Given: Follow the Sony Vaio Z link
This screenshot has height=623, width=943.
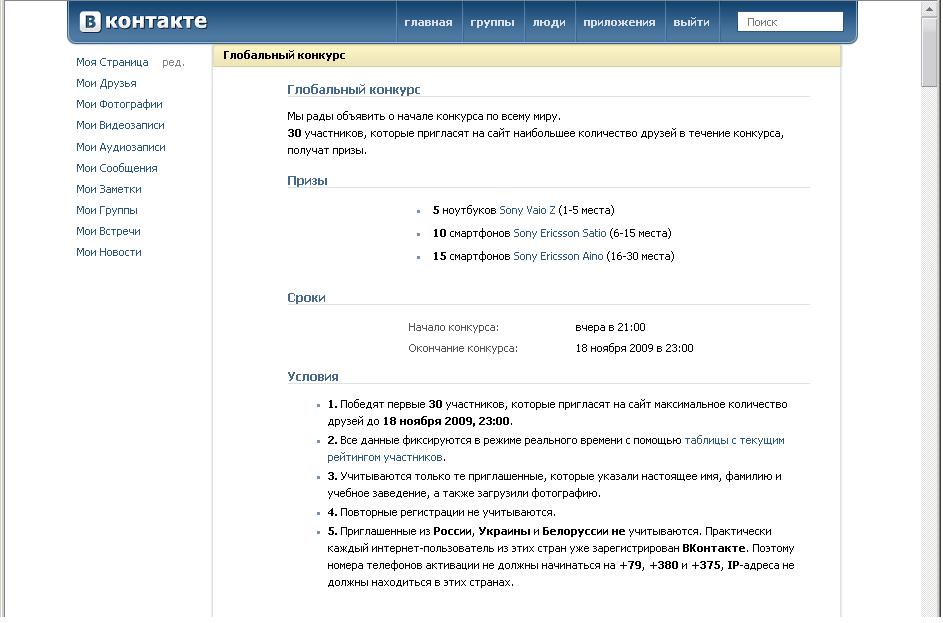Looking at the screenshot, I should [x=527, y=210].
